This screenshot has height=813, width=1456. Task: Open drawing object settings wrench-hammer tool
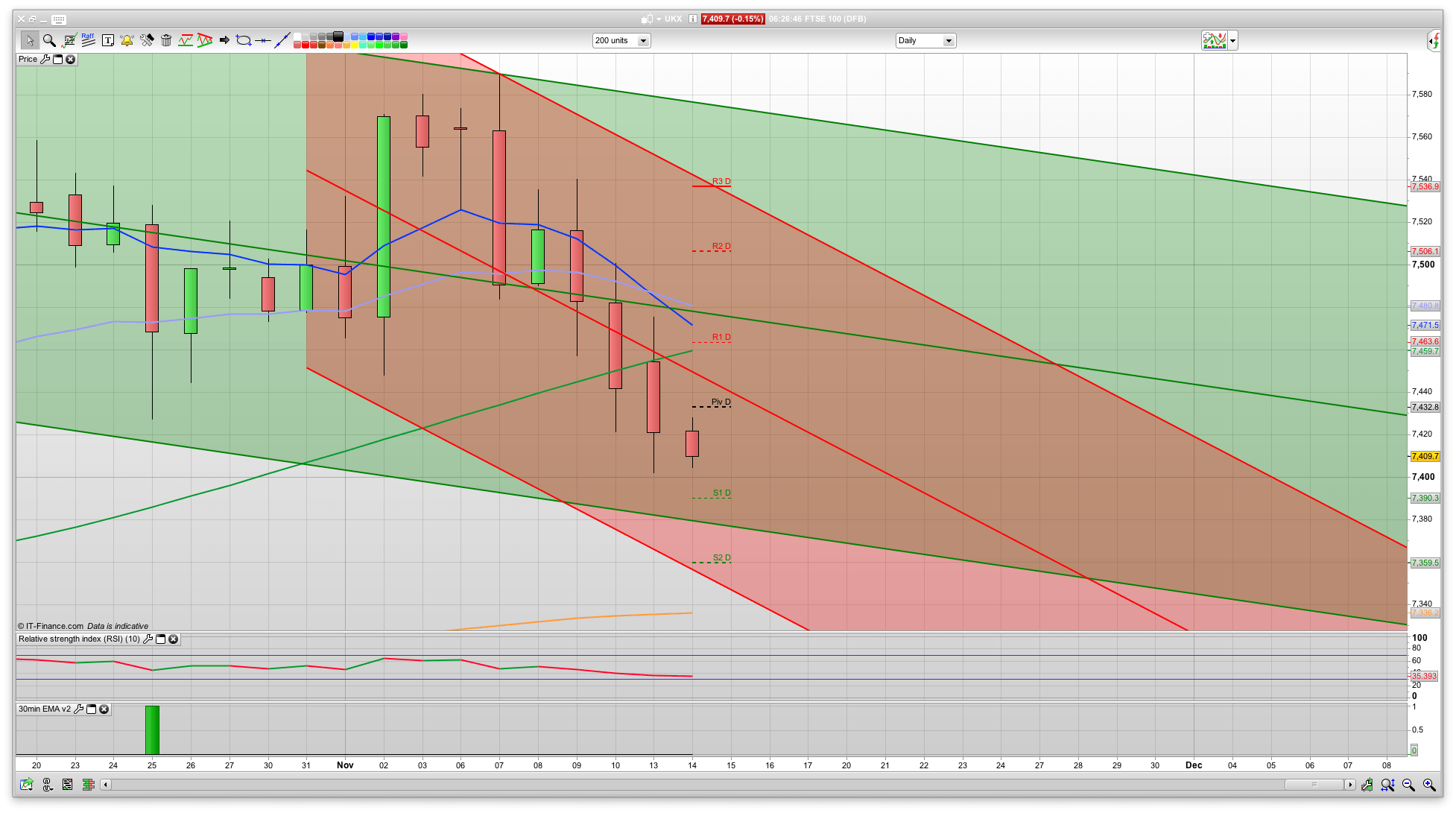147,40
